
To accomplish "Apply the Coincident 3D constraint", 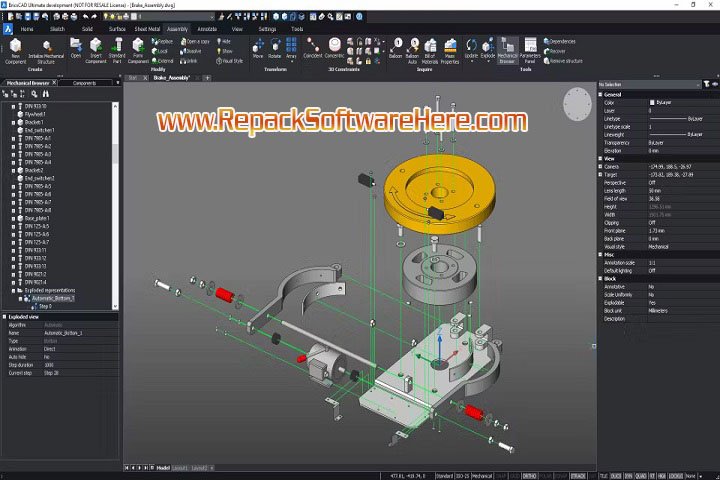I will [x=313, y=48].
